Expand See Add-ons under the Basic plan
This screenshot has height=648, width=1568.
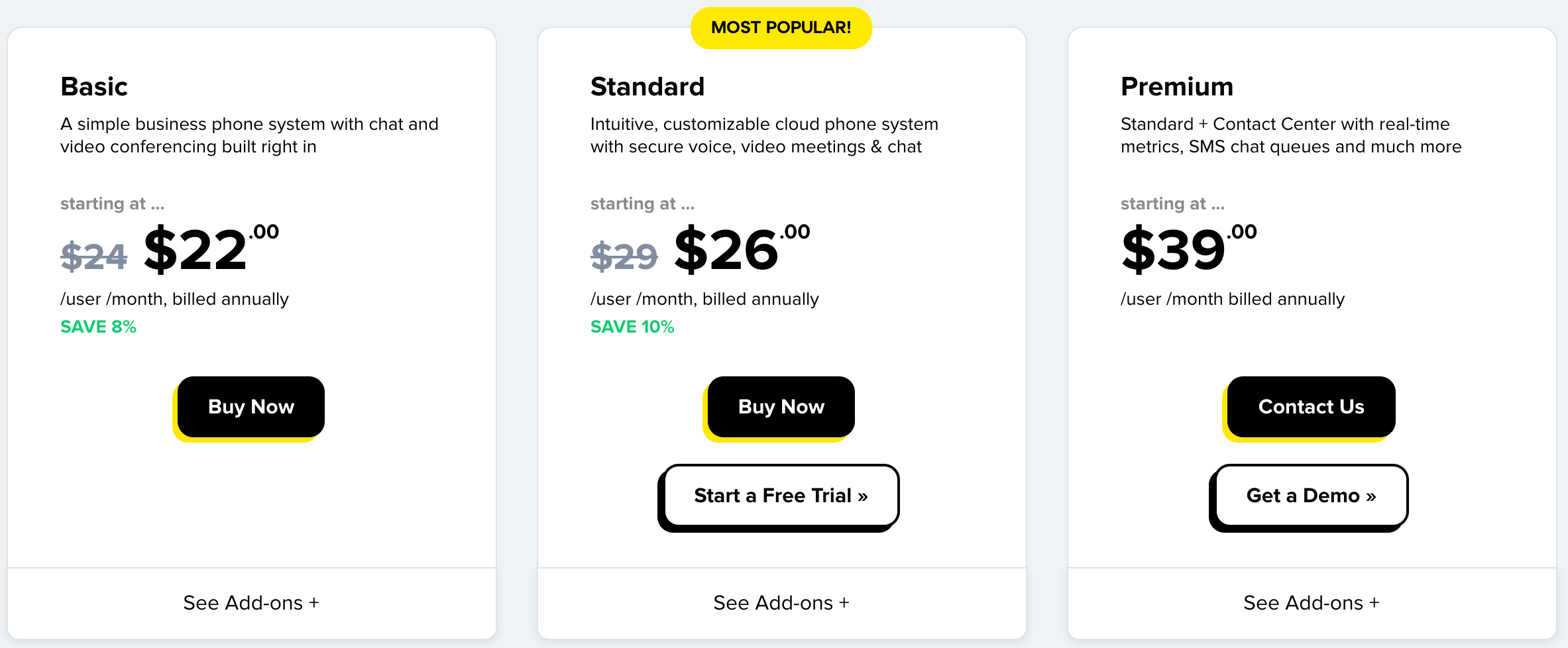point(251,602)
